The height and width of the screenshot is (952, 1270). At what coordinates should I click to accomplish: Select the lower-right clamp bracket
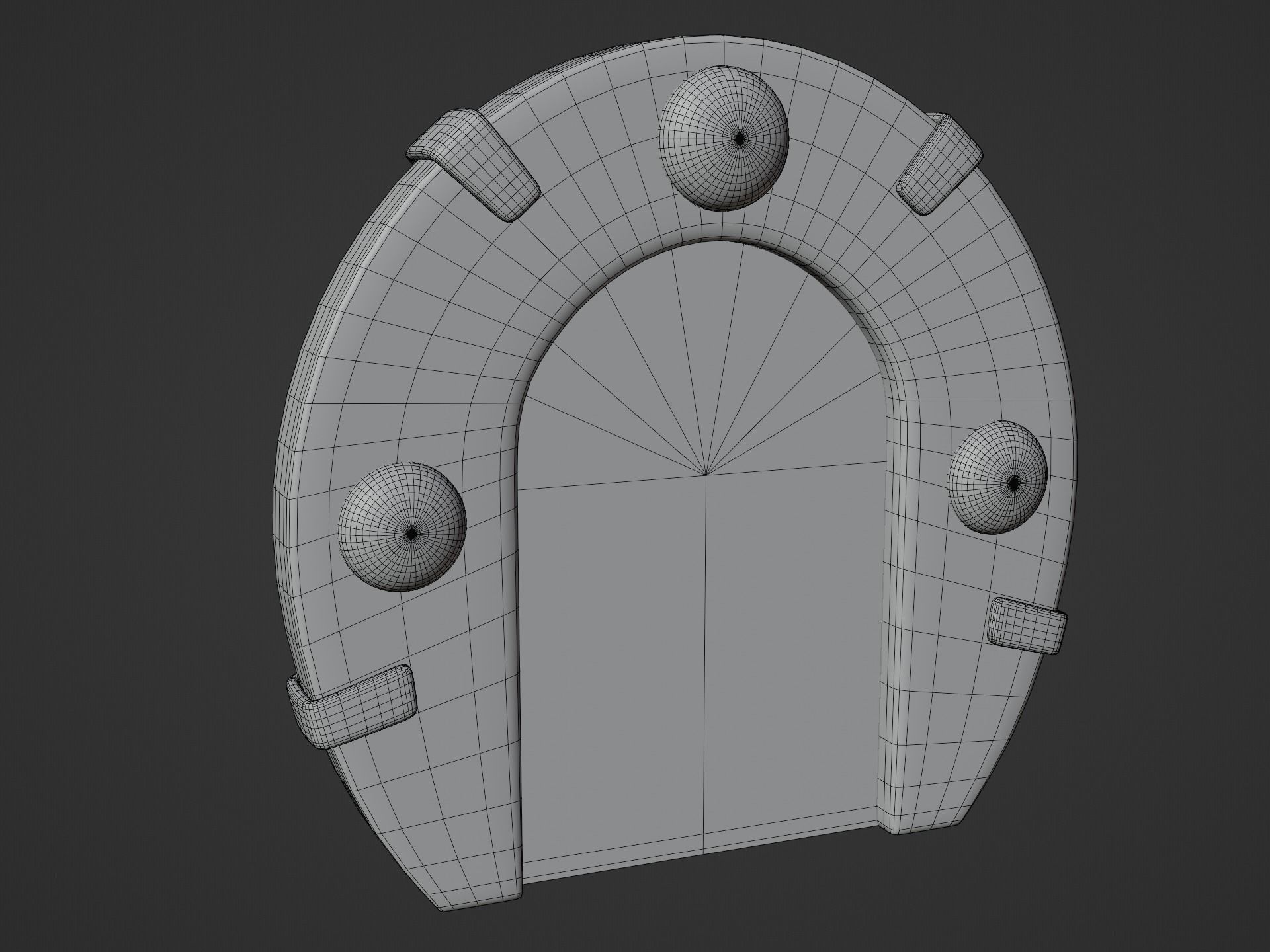click(1027, 626)
